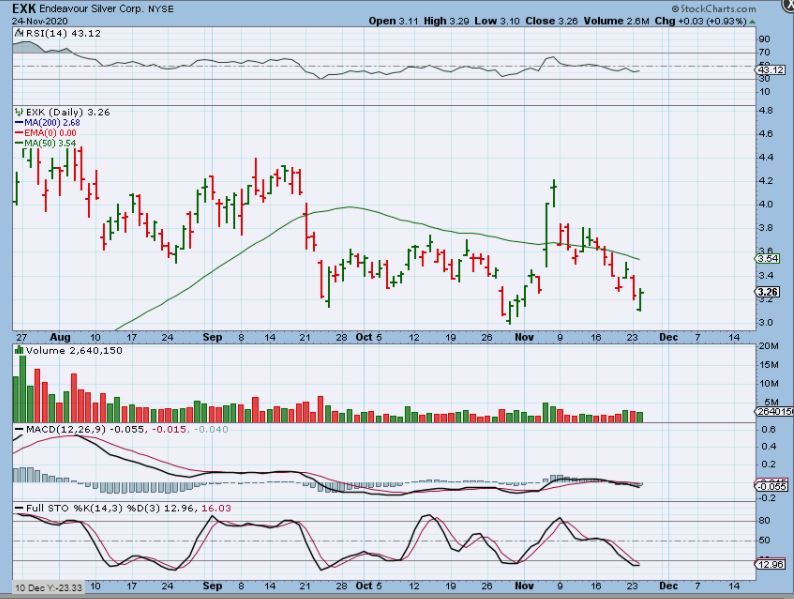Click the 2640150 volume axis tag
Viewport: 794px width, 599px height.
pyautogui.click(x=775, y=412)
